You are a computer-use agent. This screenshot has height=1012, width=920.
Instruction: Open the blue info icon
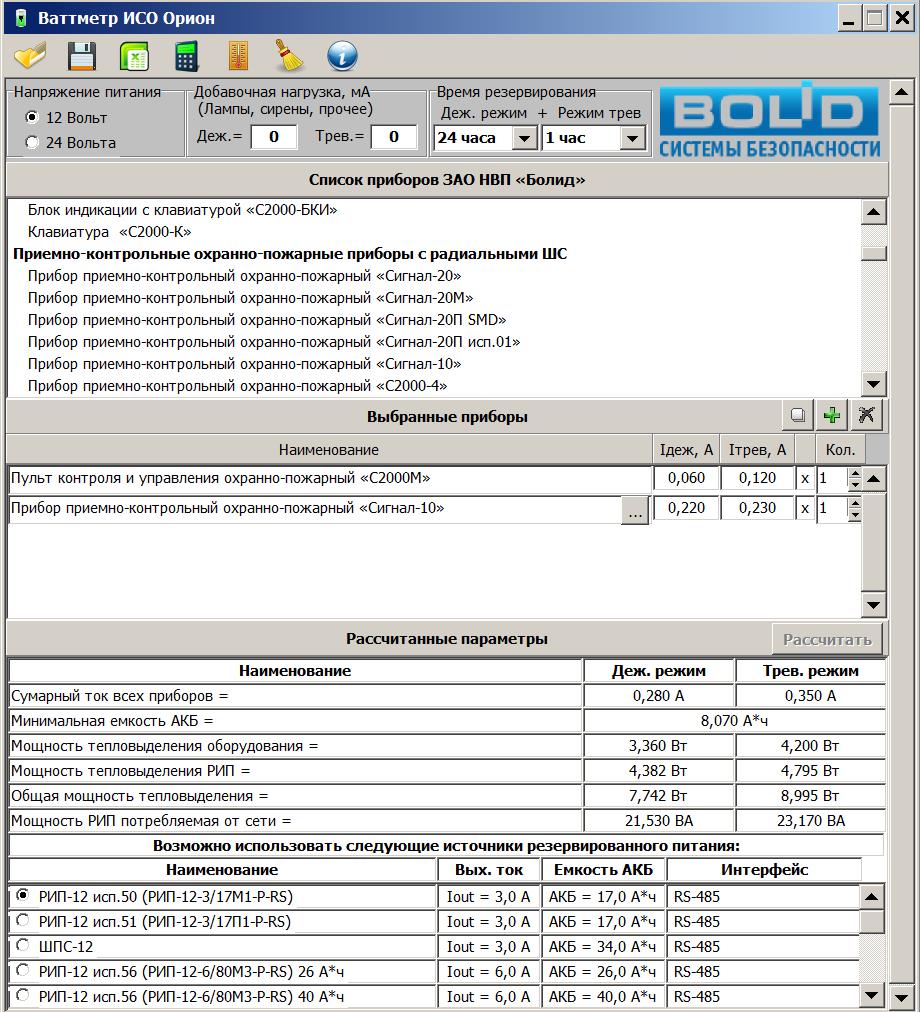pos(342,56)
